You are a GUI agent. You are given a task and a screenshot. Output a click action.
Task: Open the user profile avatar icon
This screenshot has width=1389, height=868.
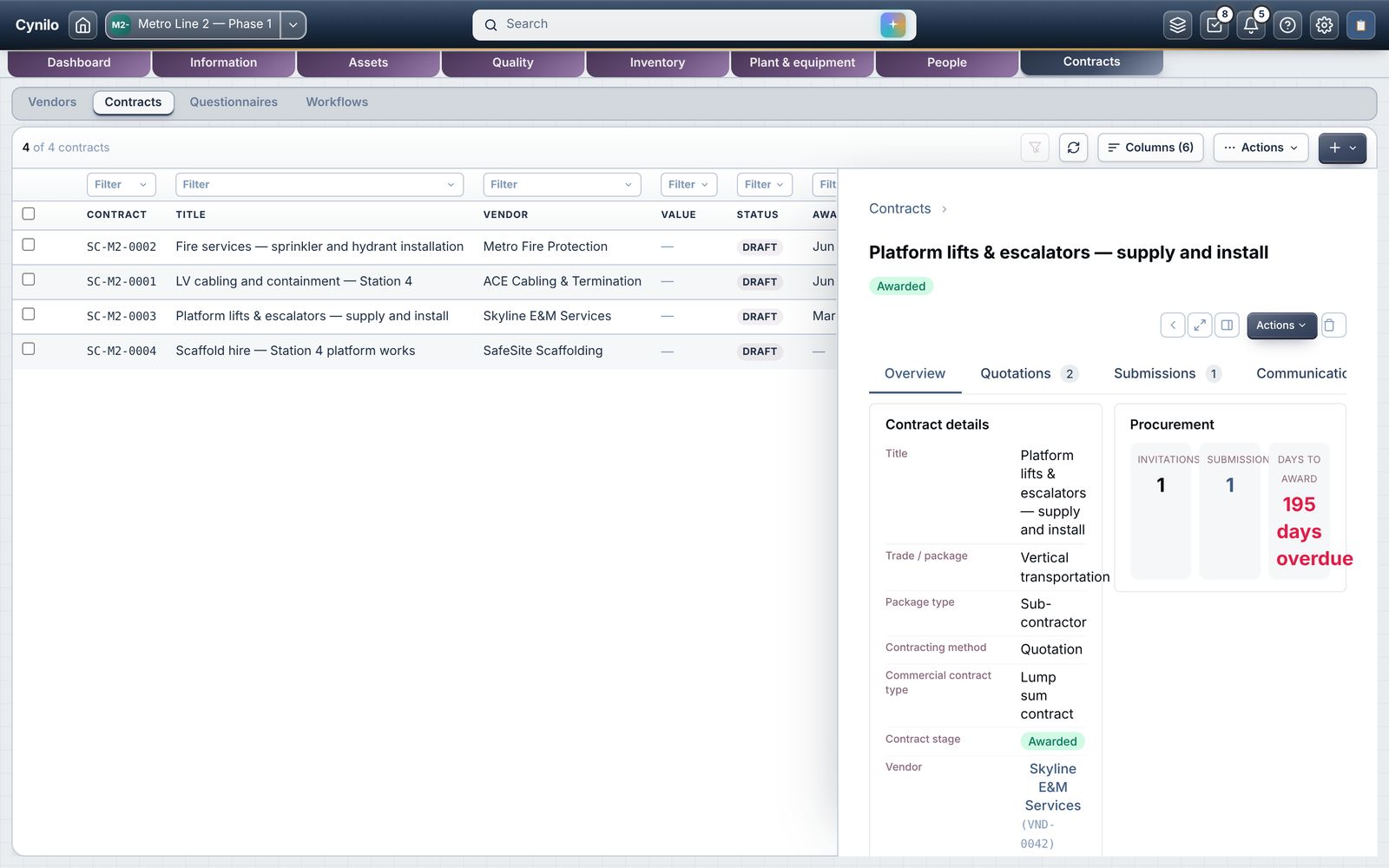pos(1360,25)
